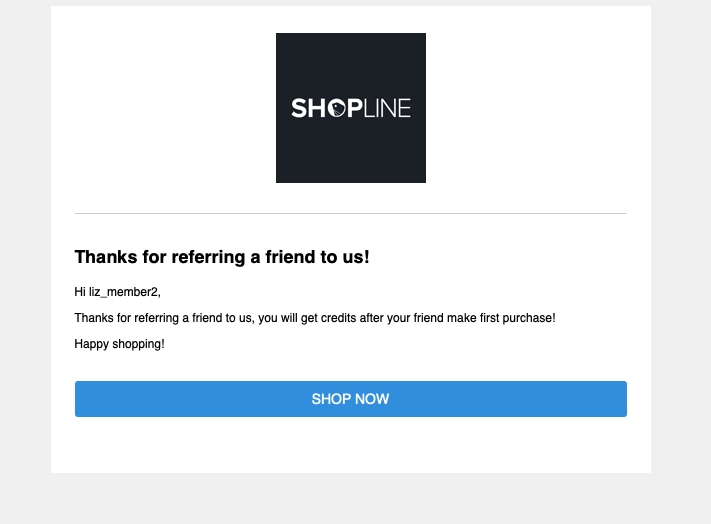Image resolution: width=711 pixels, height=524 pixels.
Task: Click the white space under the SHOP NOW button
Action: (351, 445)
